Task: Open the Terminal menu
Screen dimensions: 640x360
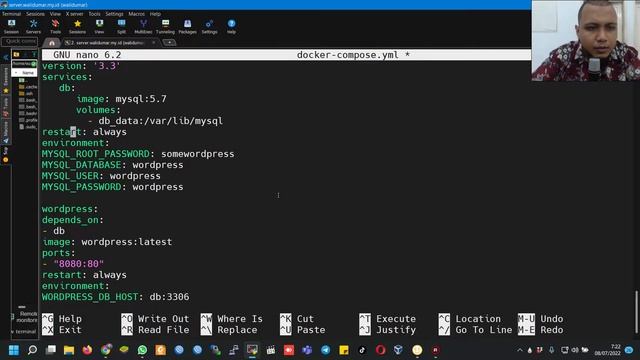Action: tap(11, 14)
